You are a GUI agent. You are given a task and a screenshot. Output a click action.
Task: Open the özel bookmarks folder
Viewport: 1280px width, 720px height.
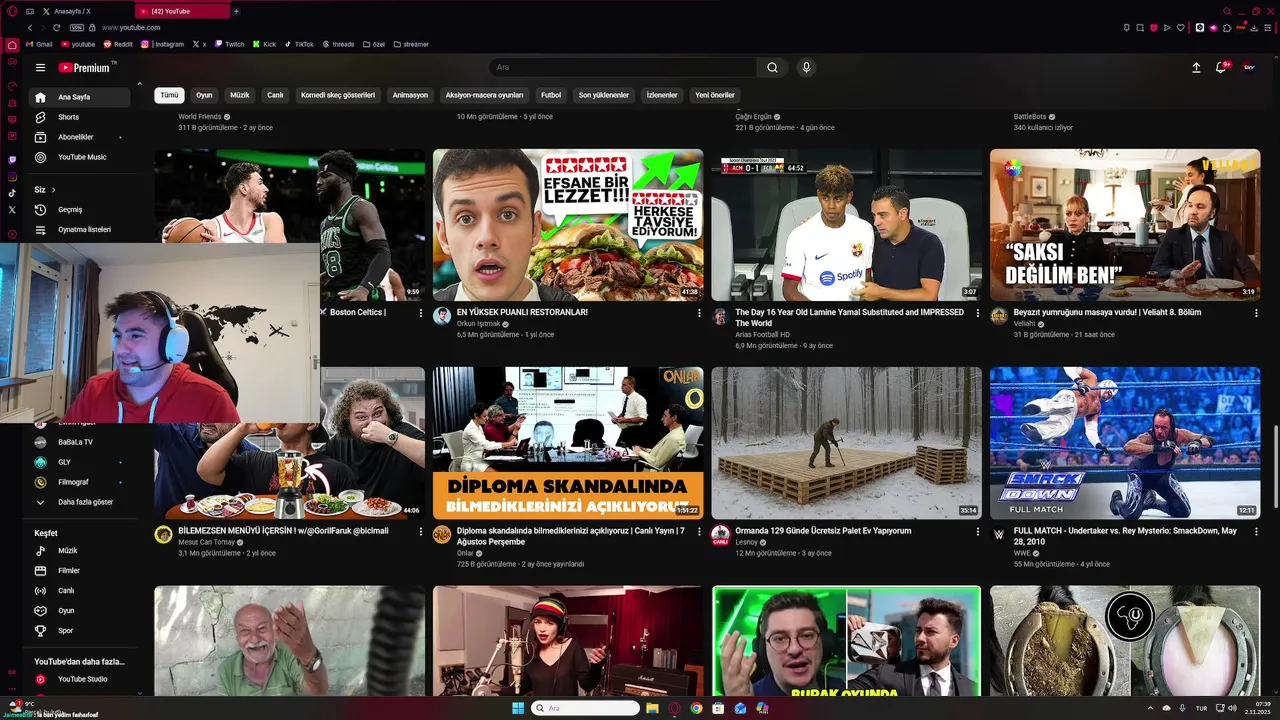374,44
